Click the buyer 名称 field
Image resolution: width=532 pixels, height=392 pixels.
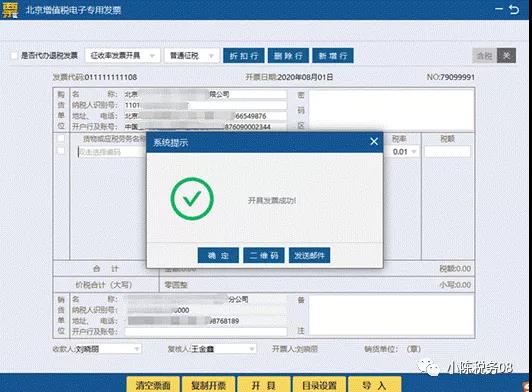pos(206,94)
